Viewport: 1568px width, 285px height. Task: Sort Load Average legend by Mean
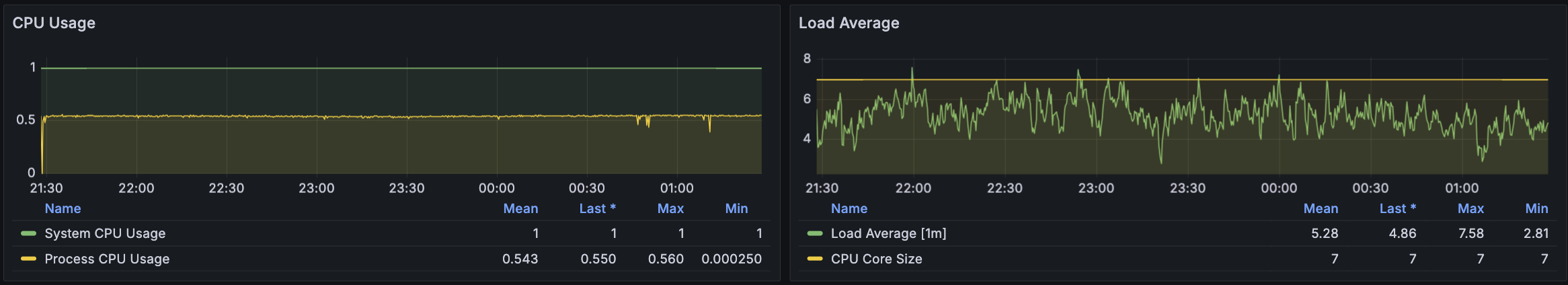coord(1321,208)
